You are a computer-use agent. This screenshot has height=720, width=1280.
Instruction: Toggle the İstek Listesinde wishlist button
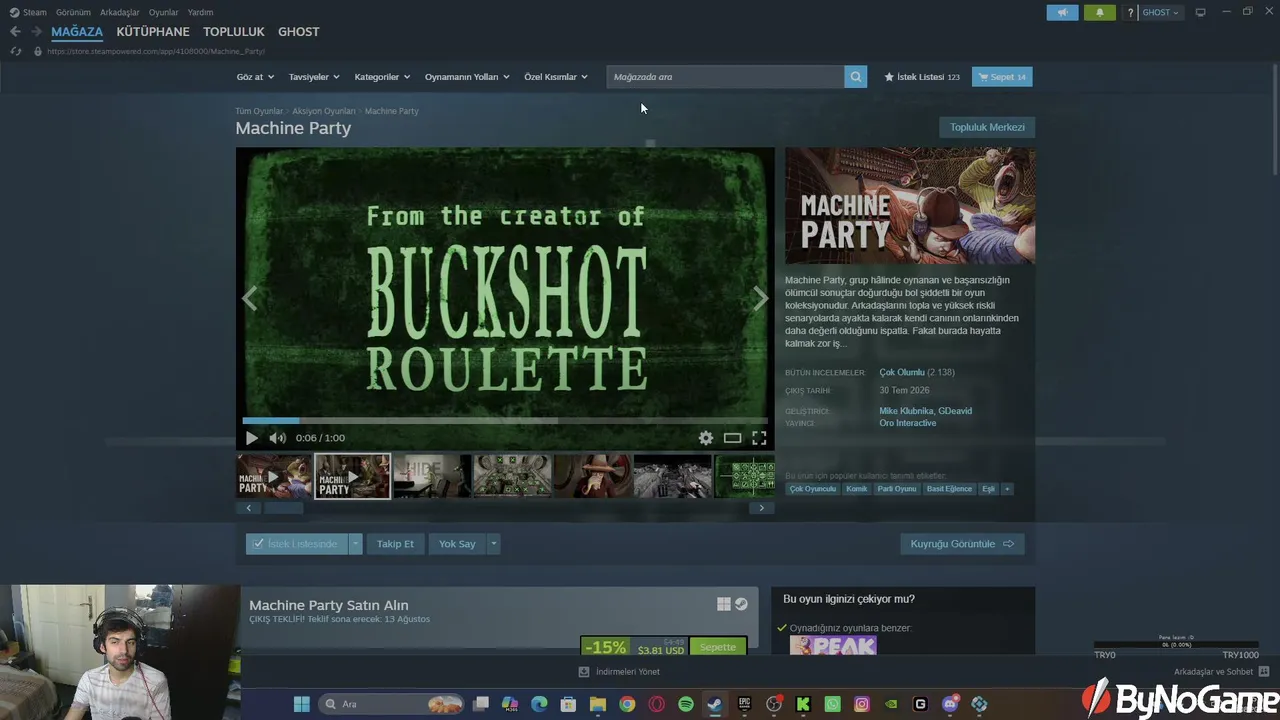pyautogui.click(x=296, y=544)
